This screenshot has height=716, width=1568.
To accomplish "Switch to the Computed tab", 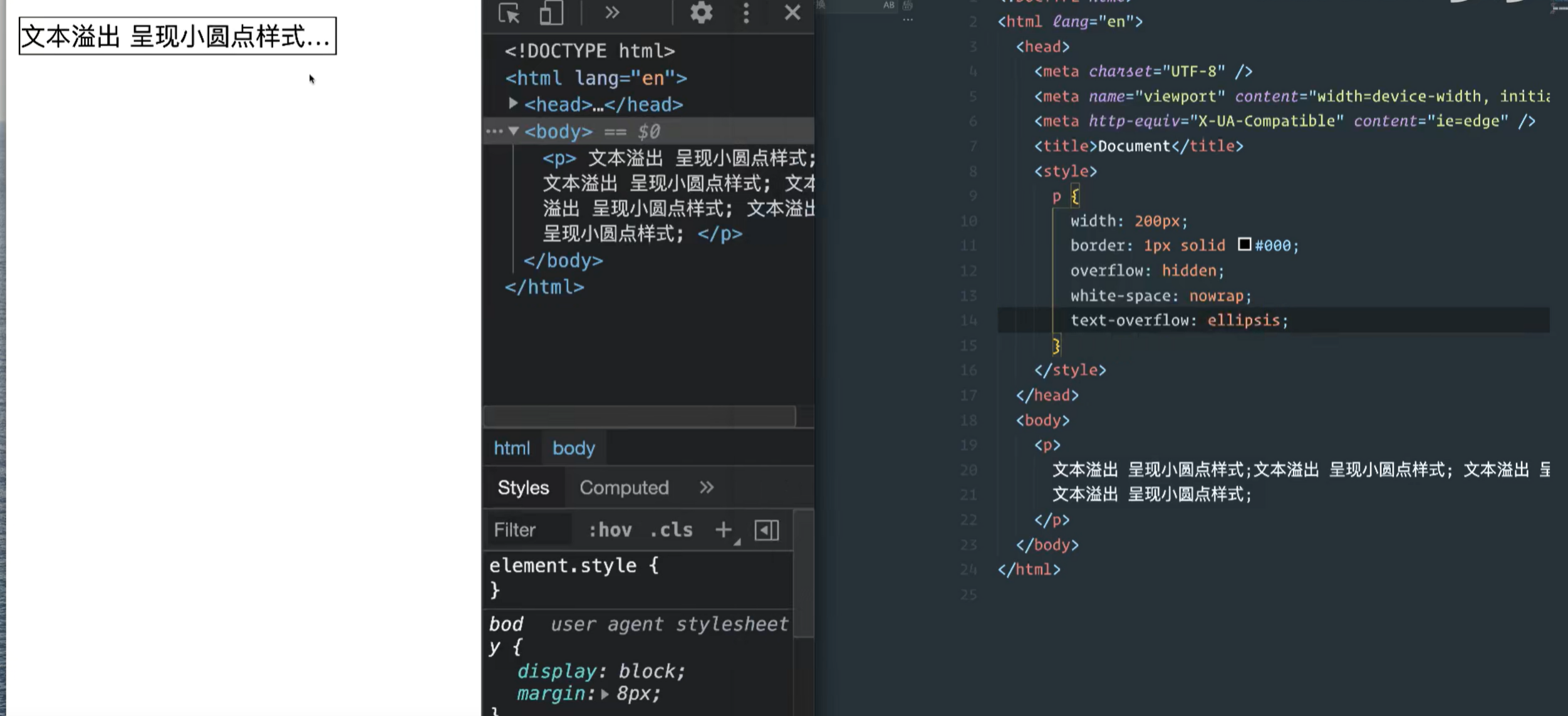I will pyautogui.click(x=624, y=487).
